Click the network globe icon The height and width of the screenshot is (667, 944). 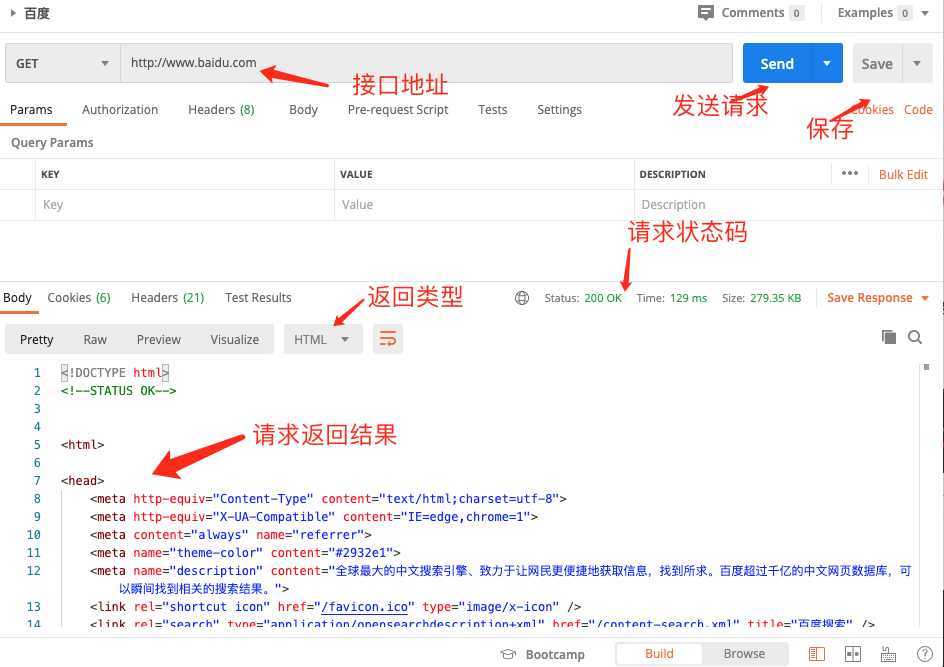coord(521,298)
